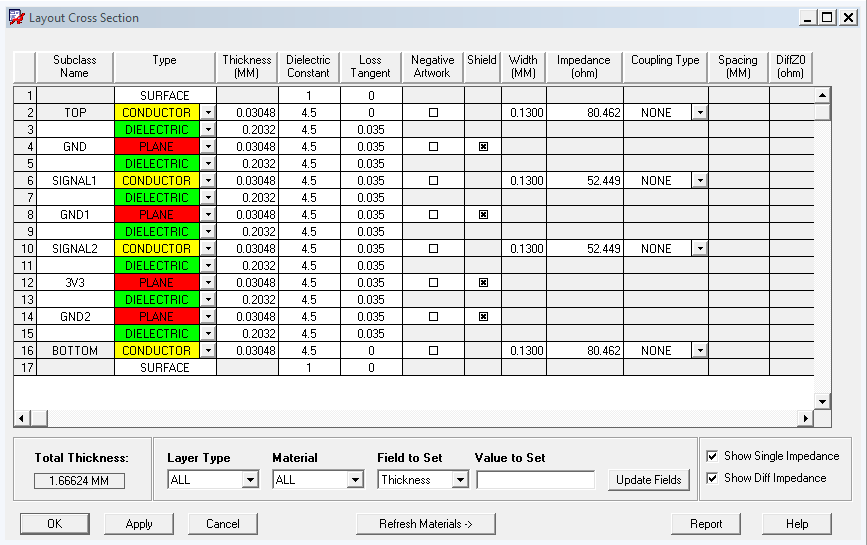Click the vertical scrollbar up arrow
Viewport: 867px width, 545px height.
(x=822, y=95)
